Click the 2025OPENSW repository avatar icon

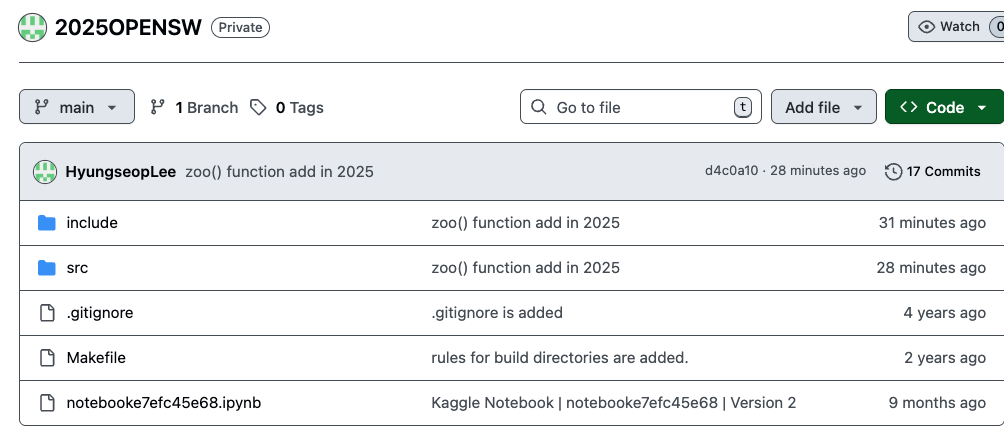[x=33, y=27]
